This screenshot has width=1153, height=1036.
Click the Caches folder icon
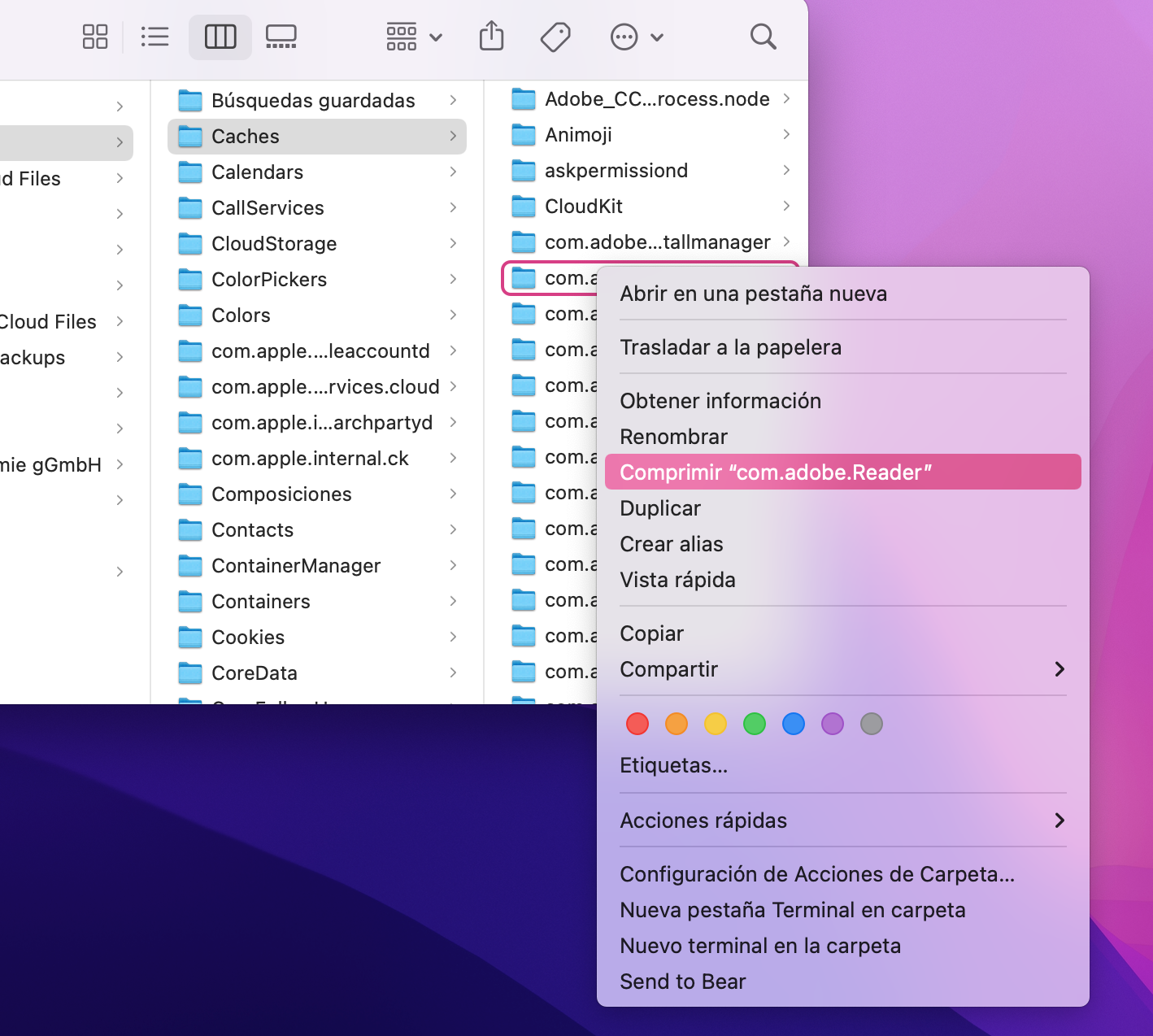click(x=190, y=137)
